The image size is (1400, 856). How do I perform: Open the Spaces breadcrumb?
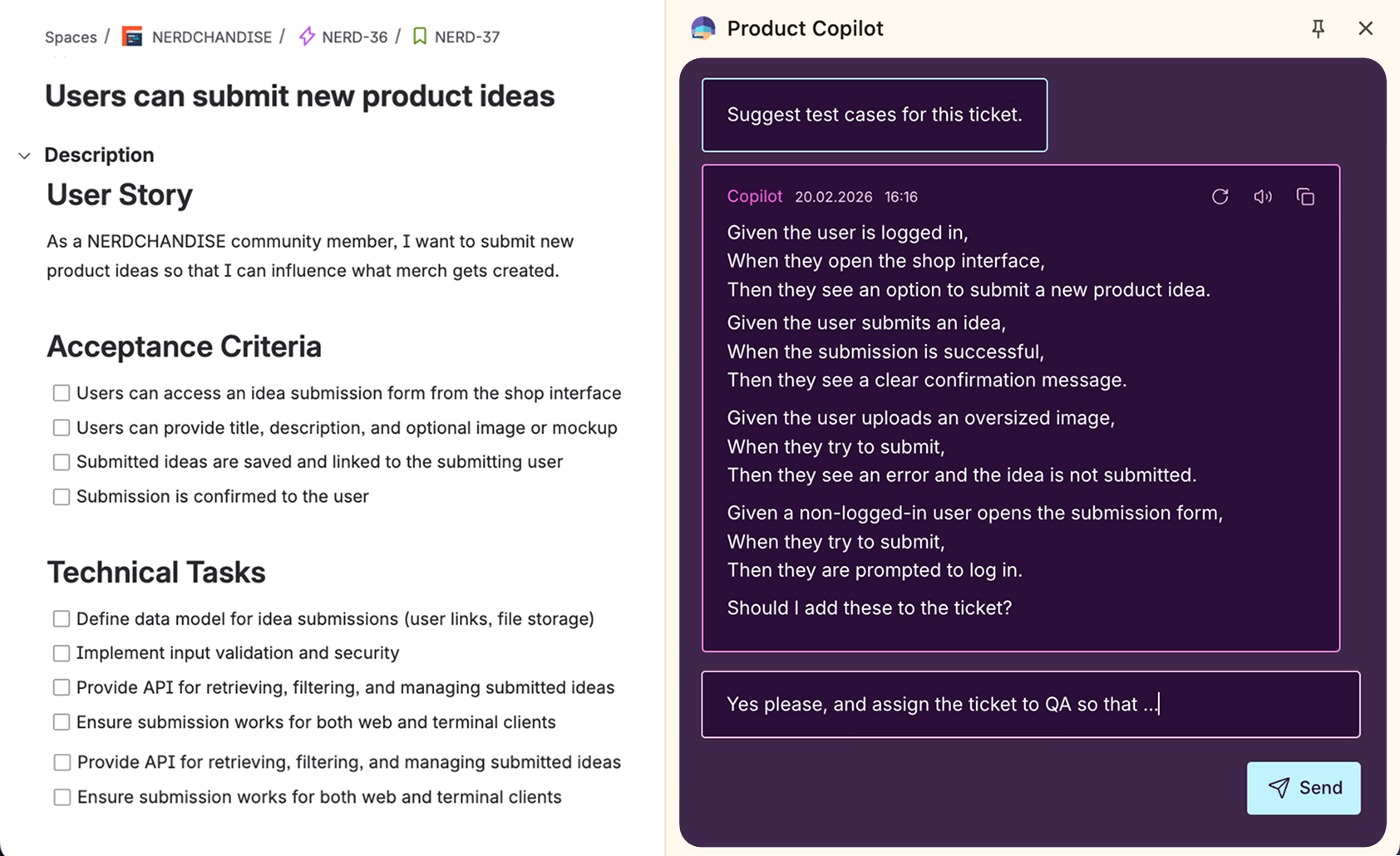tap(71, 37)
